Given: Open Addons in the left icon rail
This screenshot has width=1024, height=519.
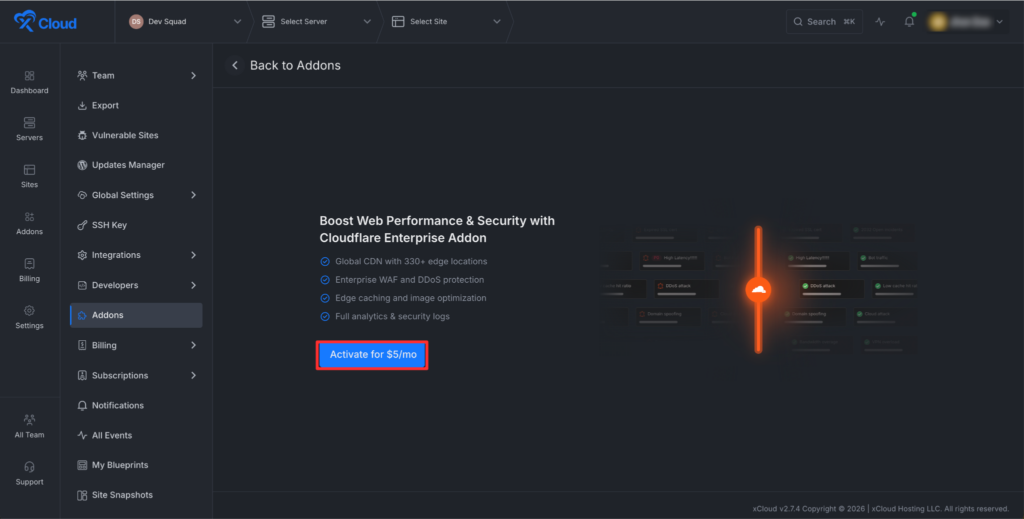Looking at the screenshot, I should (29, 223).
